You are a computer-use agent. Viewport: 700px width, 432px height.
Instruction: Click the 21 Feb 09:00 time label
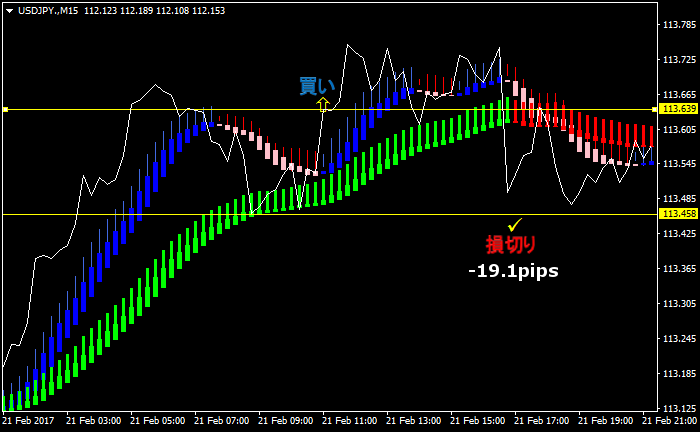[286, 421]
